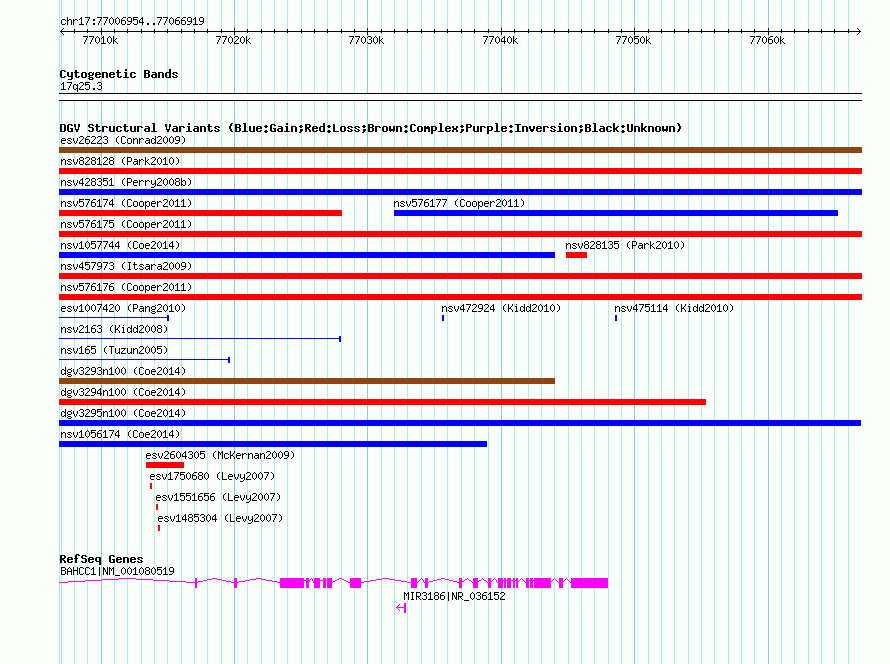Screen dimensions: 890x664
Task: Select nsv1057744 (Coe2014) label
Action: (x=120, y=245)
